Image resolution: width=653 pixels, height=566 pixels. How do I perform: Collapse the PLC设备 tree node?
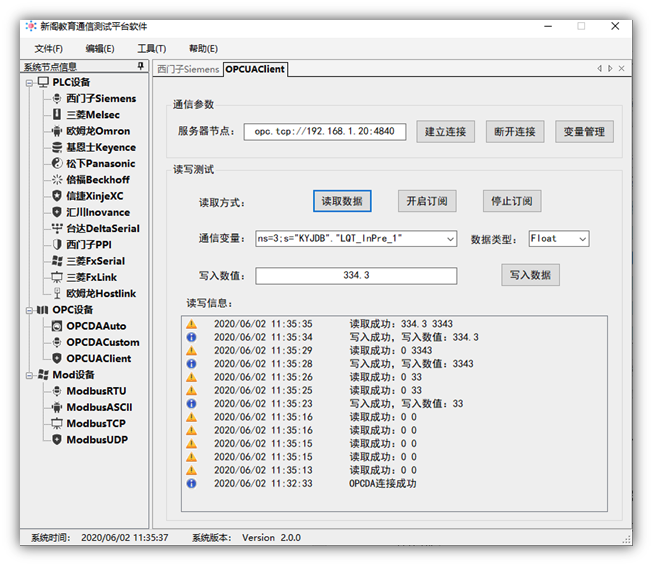tap(29, 83)
